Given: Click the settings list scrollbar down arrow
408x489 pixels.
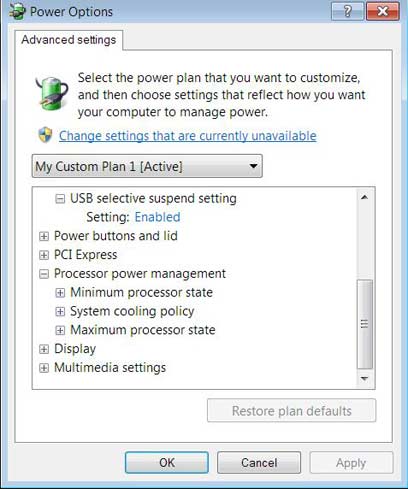Looking at the screenshot, I should [364, 379].
